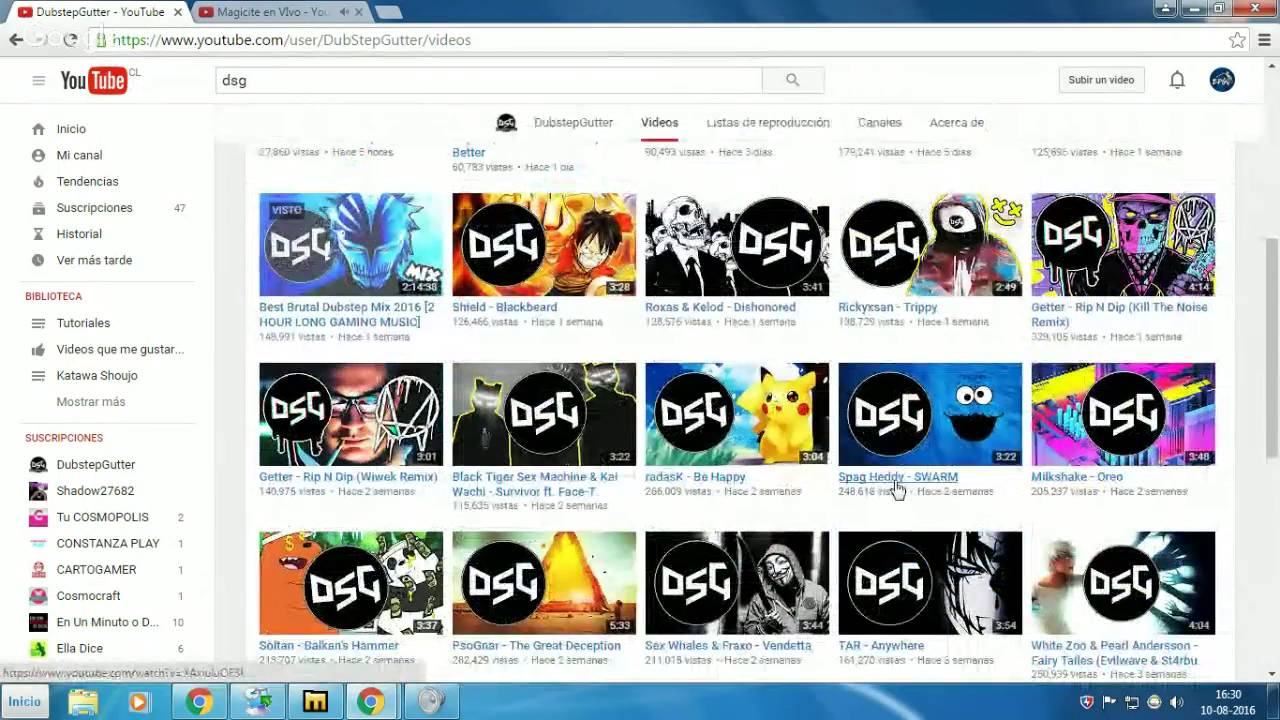1280x720 pixels.
Task: Open TAR - Anywhere video title
Action: point(881,646)
